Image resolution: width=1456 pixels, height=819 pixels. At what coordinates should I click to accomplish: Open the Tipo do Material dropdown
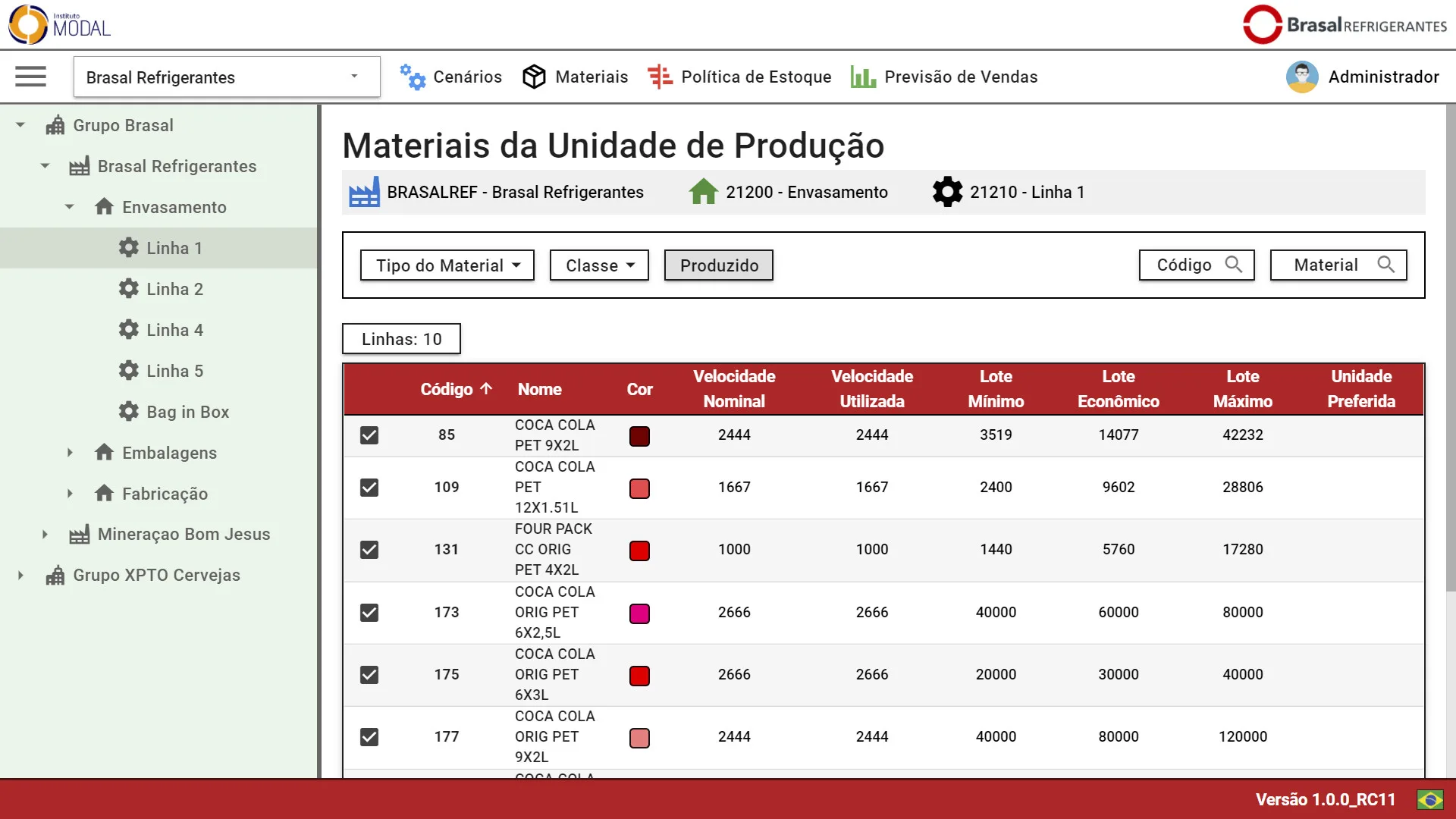(447, 265)
